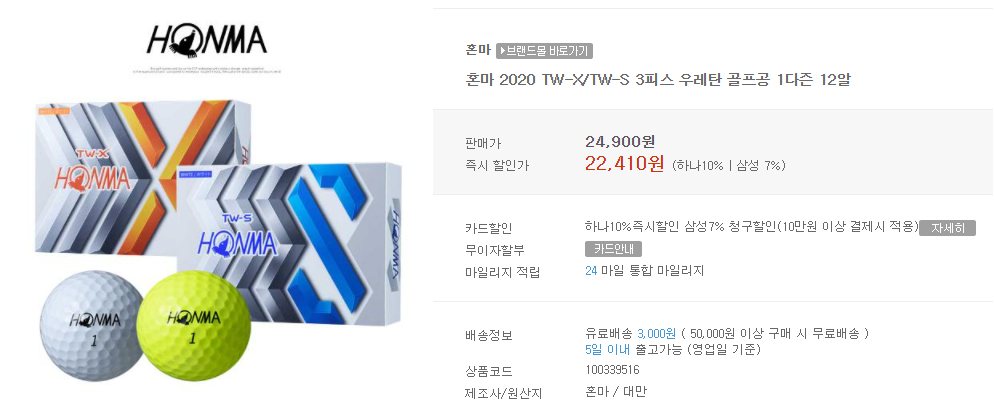The height and width of the screenshot is (414, 994).
Task: Click the 3,000원 shipping fee link
Action: (657, 333)
